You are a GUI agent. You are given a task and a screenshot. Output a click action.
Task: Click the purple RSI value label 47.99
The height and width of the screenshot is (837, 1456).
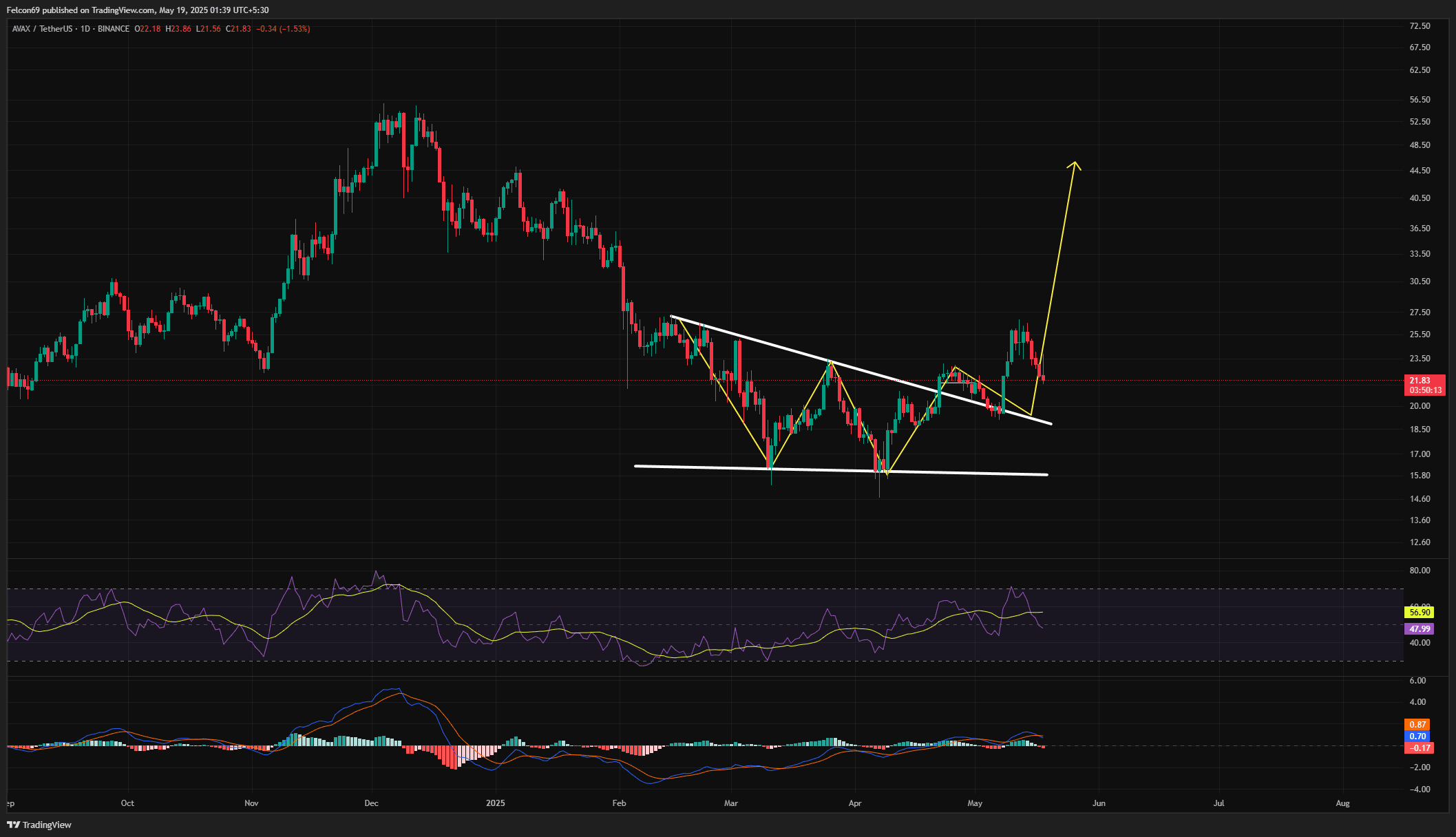(x=1419, y=628)
